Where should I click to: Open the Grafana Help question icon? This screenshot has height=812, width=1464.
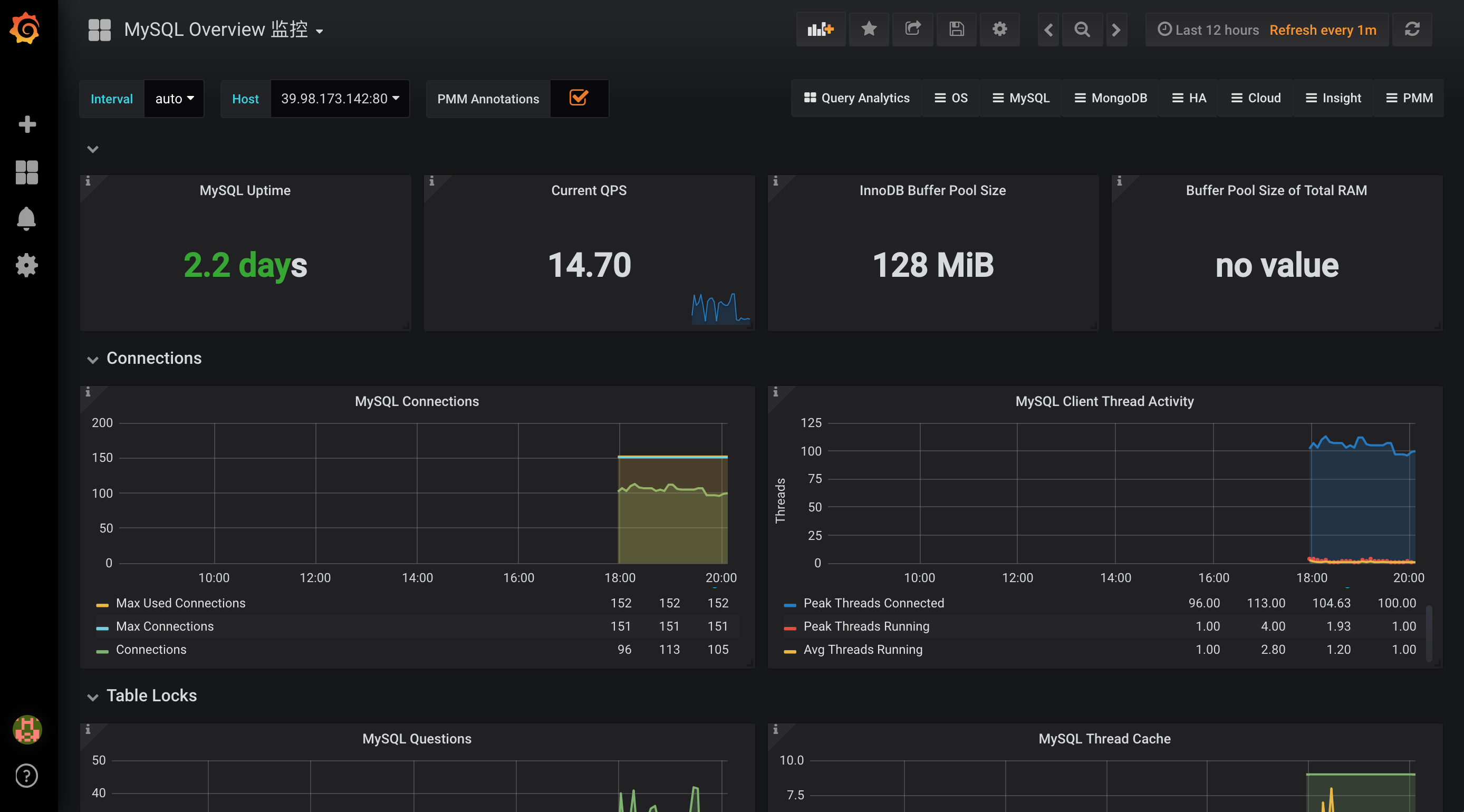[26, 776]
